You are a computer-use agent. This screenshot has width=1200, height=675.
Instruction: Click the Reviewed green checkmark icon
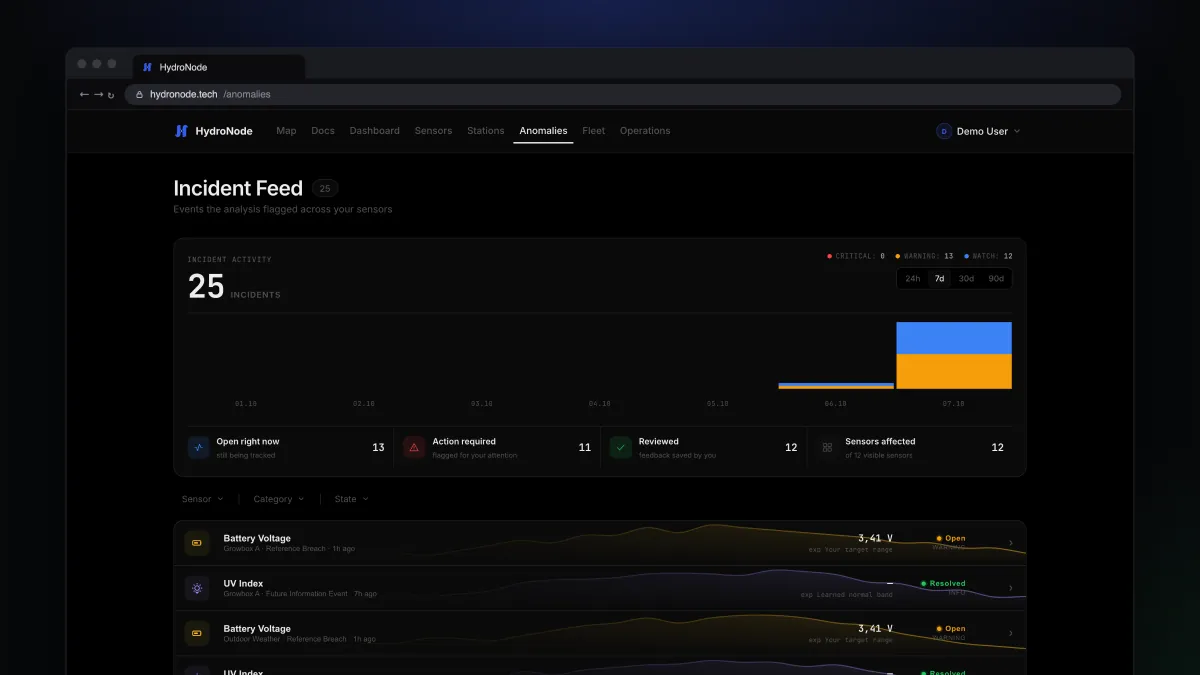pyautogui.click(x=621, y=447)
